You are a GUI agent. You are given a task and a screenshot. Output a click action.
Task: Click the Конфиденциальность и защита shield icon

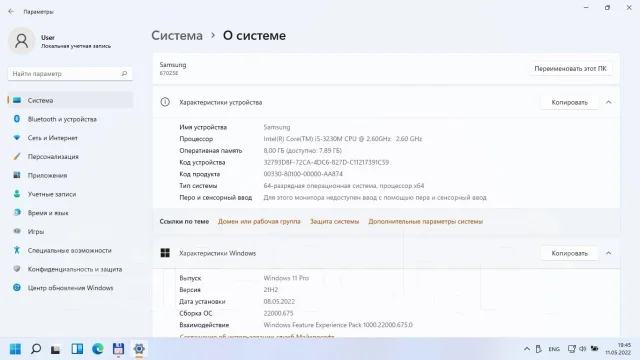pos(17,269)
